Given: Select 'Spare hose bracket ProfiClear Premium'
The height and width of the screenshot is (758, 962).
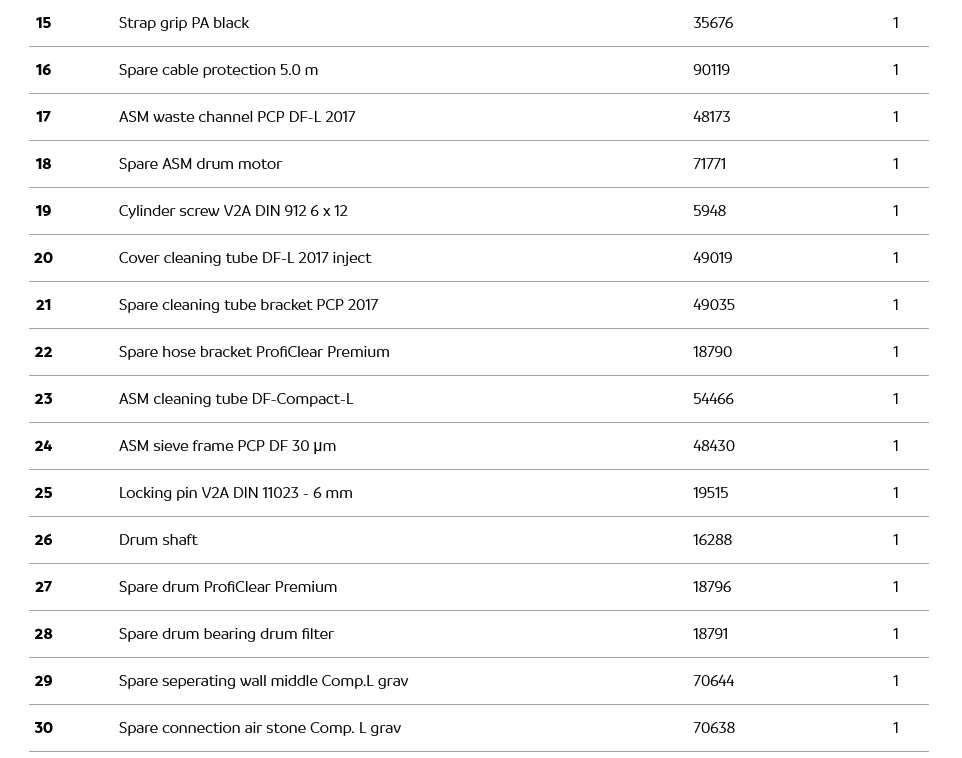Looking at the screenshot, I should click(x=254, y=352).
